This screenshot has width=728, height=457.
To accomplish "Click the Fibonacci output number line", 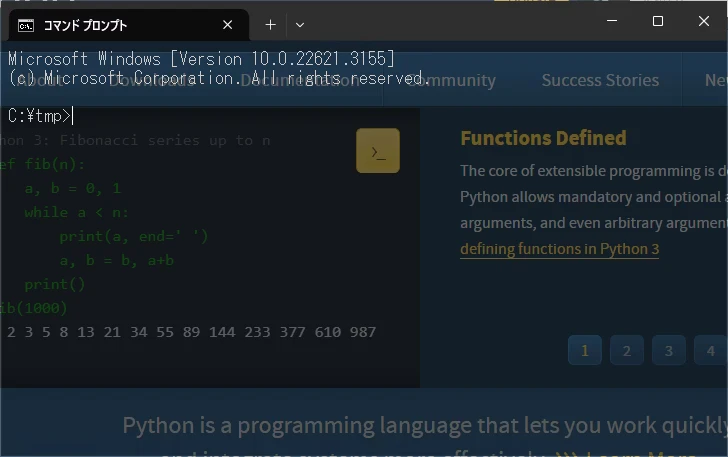I will coord(190,332).
